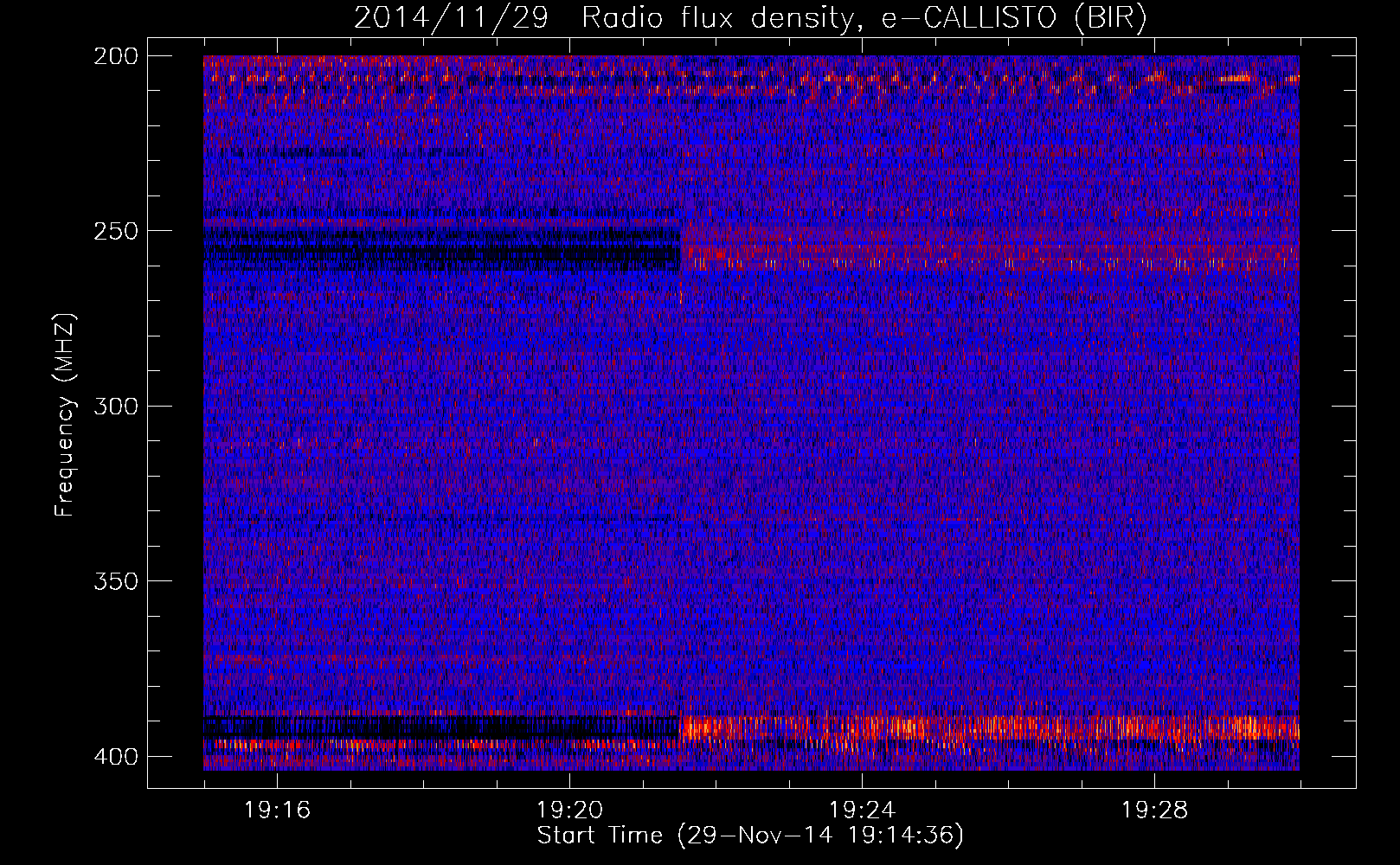1400x865 pixels.
Task: Click the 350 frequency tick label
Action: pos(115,581)
